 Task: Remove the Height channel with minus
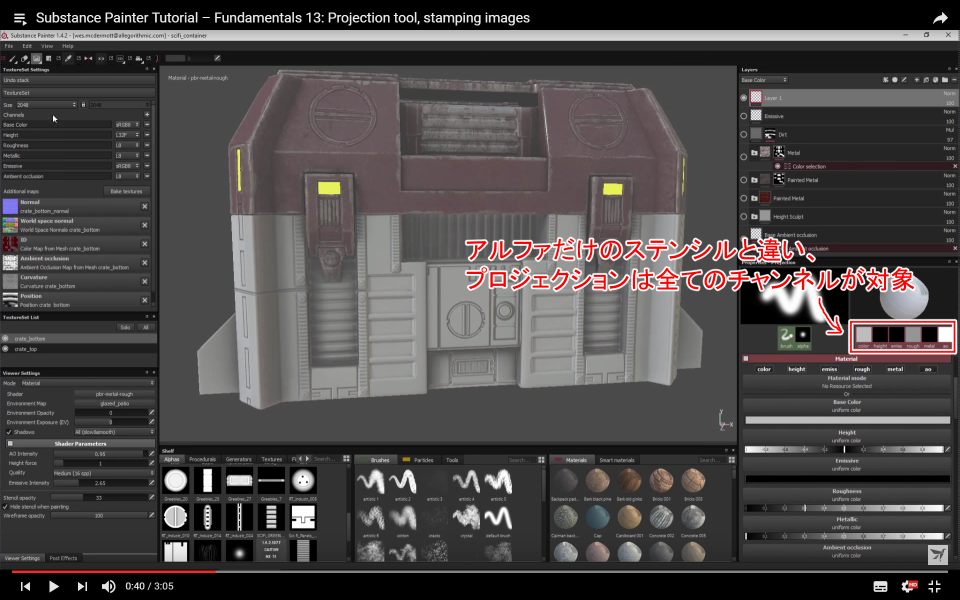[x=147, y=135]
